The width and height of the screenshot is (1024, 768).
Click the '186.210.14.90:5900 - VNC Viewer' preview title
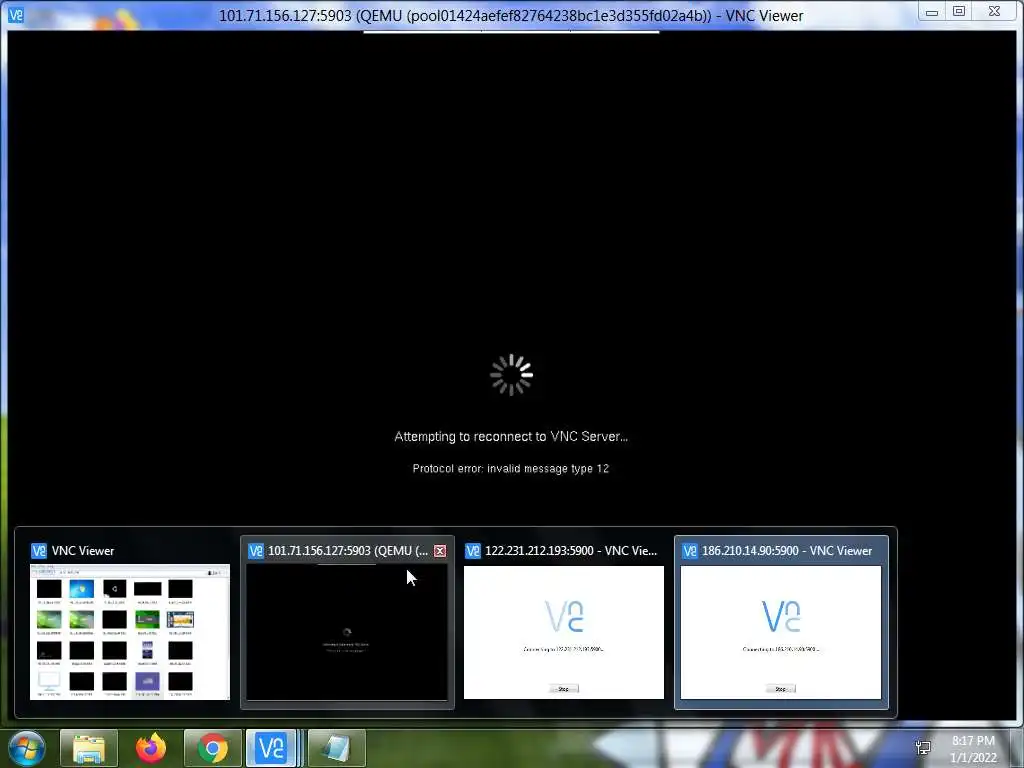tap(787, 551)
